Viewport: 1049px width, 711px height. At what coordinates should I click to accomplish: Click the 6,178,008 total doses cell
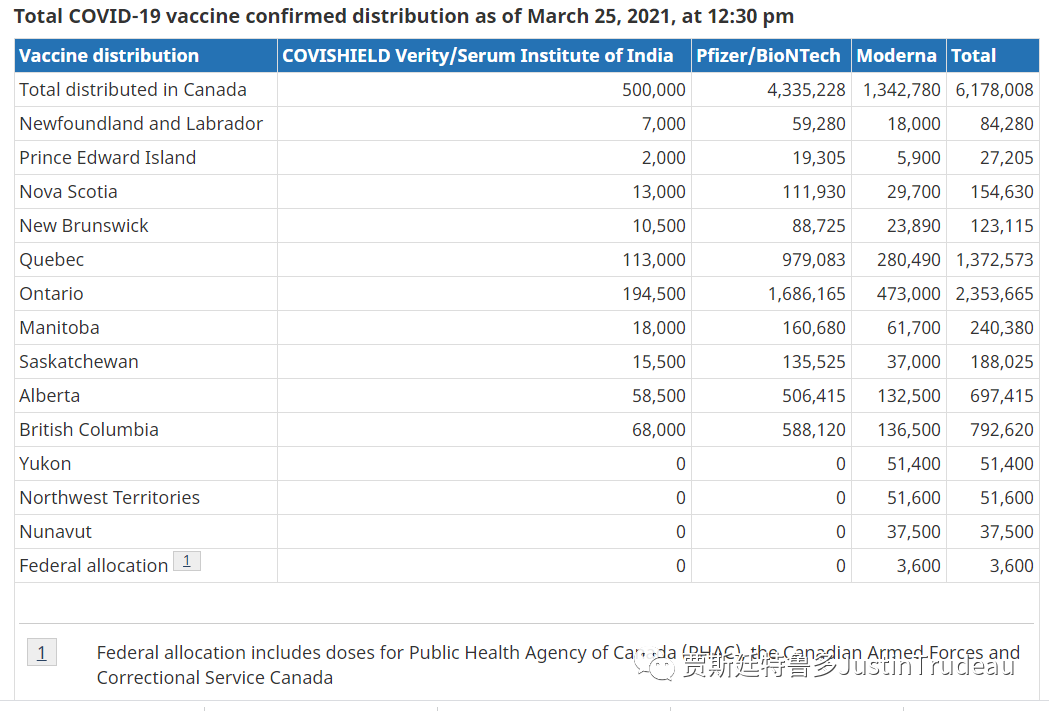coord(994,90)
